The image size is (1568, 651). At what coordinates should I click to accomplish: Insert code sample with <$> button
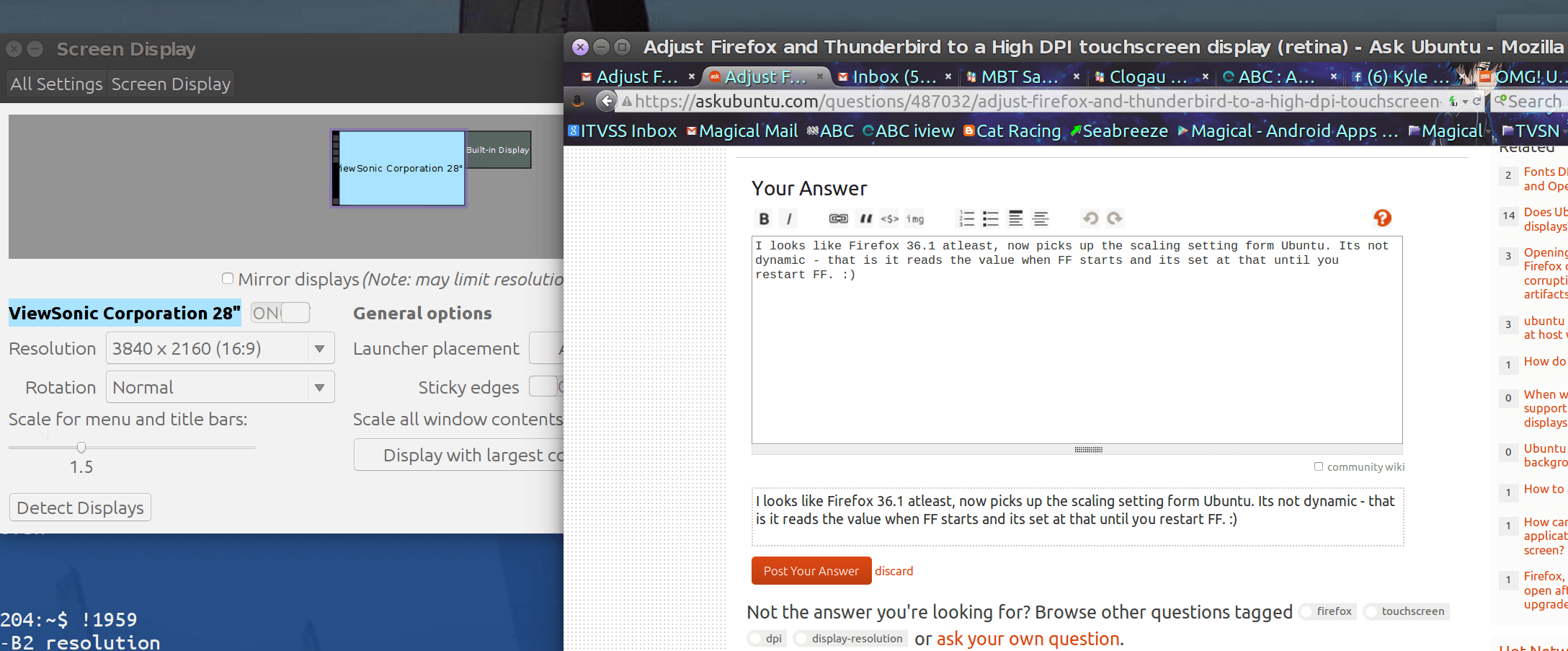pos(890,218)
